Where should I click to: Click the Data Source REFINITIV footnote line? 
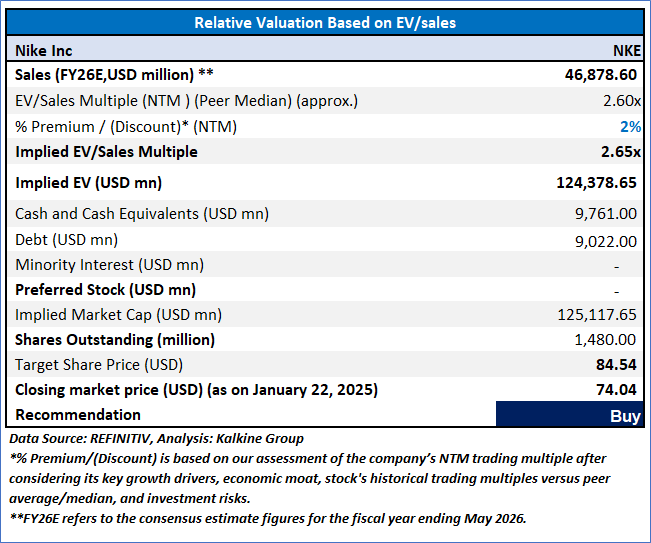[157, 439]
